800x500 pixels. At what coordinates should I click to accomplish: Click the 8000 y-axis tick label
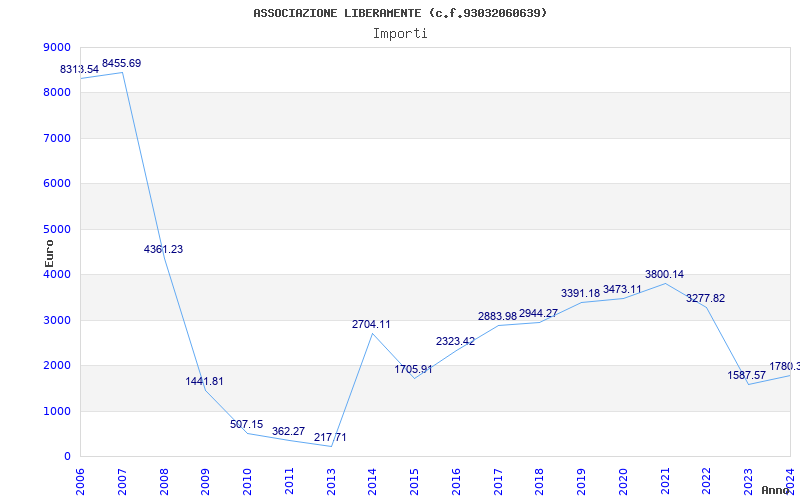click(x=55, y=93)
